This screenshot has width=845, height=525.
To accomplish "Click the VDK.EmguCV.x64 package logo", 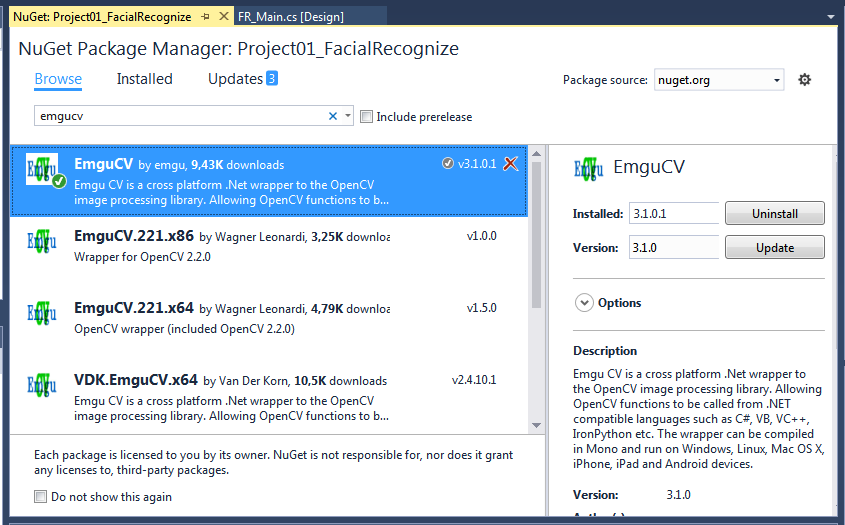I will pyautogui.click(x=42, y=385).
